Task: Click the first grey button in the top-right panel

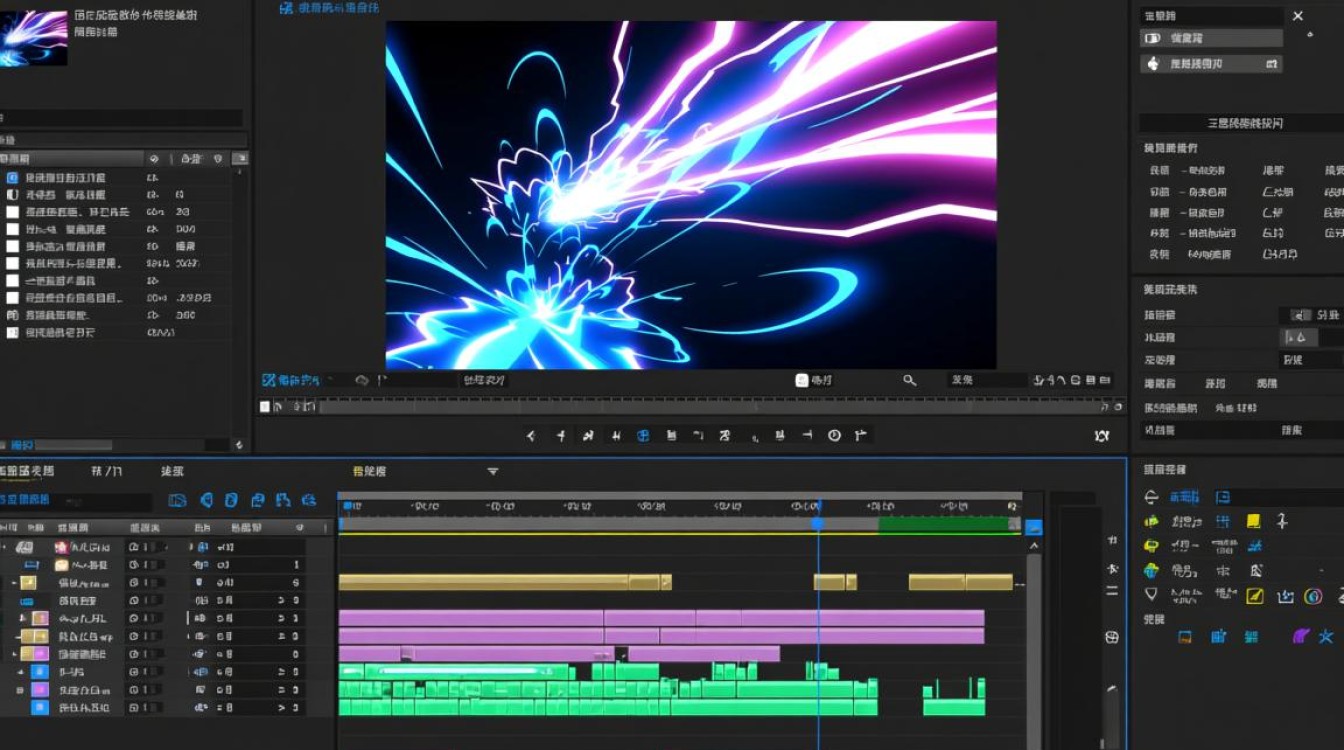Action: 1211,38
